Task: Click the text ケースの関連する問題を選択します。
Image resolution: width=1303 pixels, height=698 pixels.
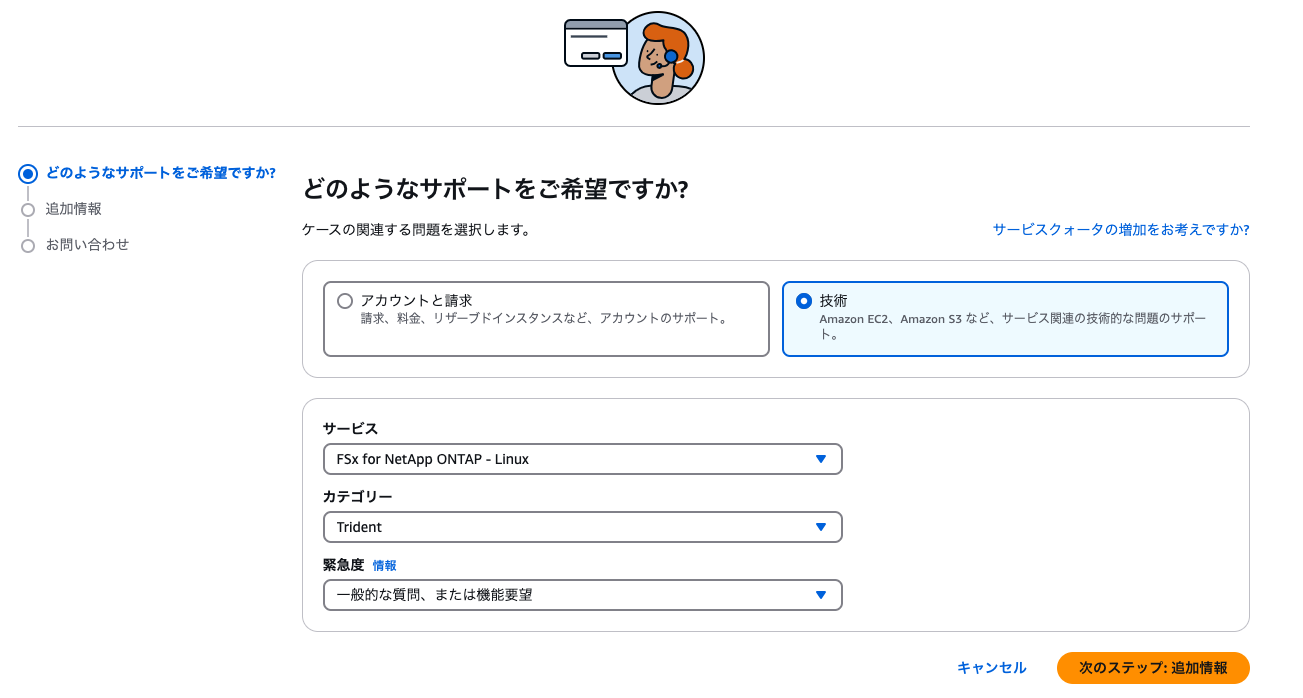Action: 416,229
